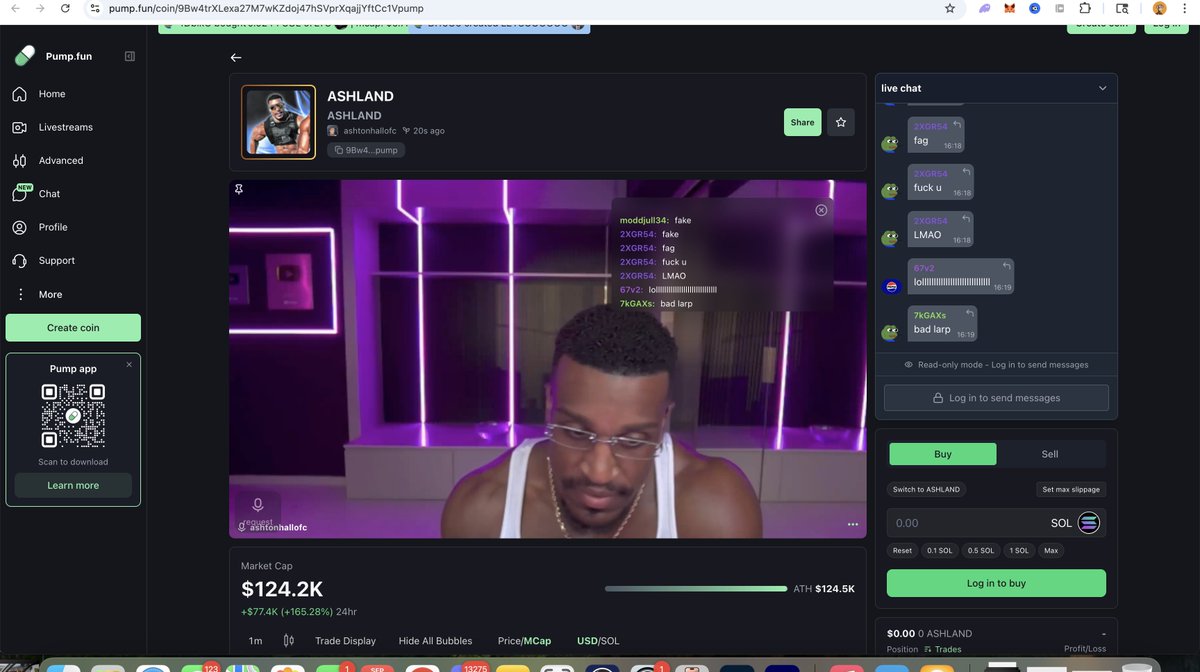Viewport: 1200px width, 672px height.
Task: Unpin the livestream with the pin icon
Action: (239, 188)
